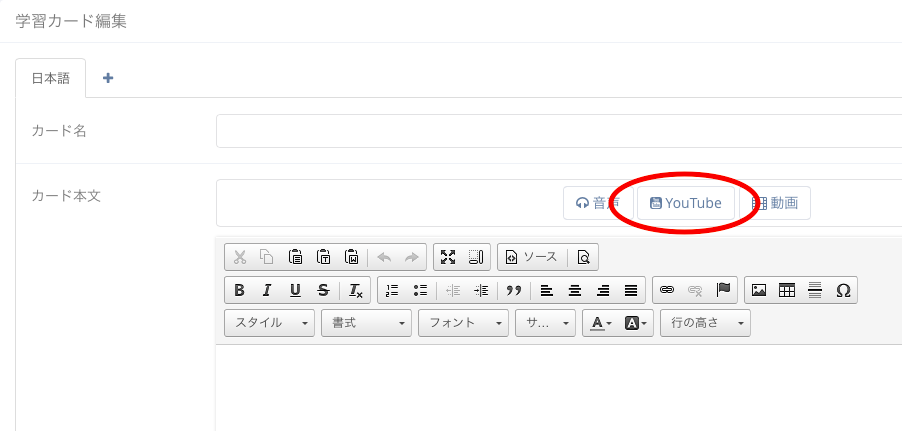Image resolution: width=902 pixels, height=431 pixels.
Task: Click the Preview document icon
Action: [583, 257]
